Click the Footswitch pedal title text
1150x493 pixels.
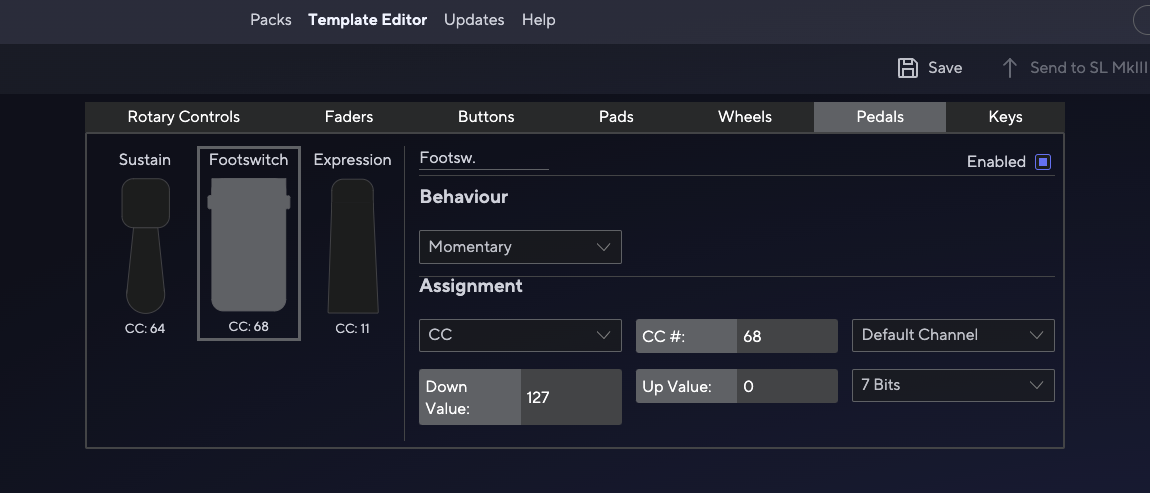point(249,159)
